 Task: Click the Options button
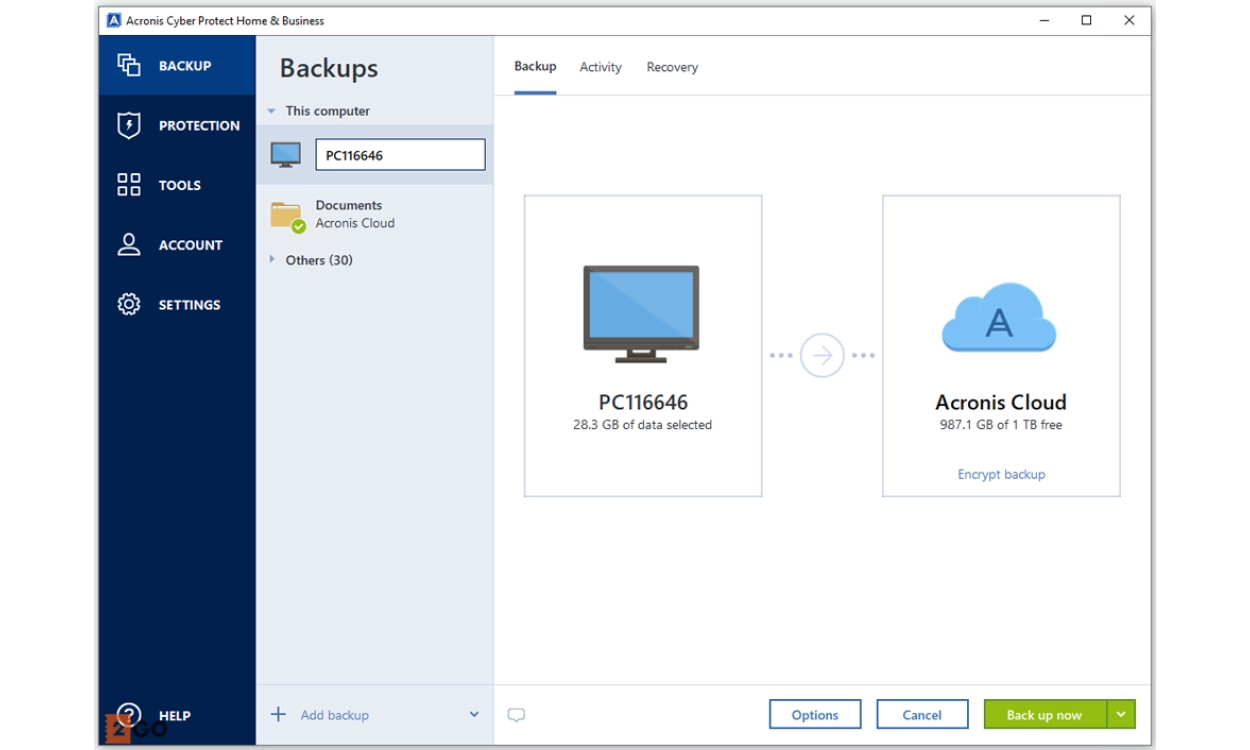click(815, 714)
